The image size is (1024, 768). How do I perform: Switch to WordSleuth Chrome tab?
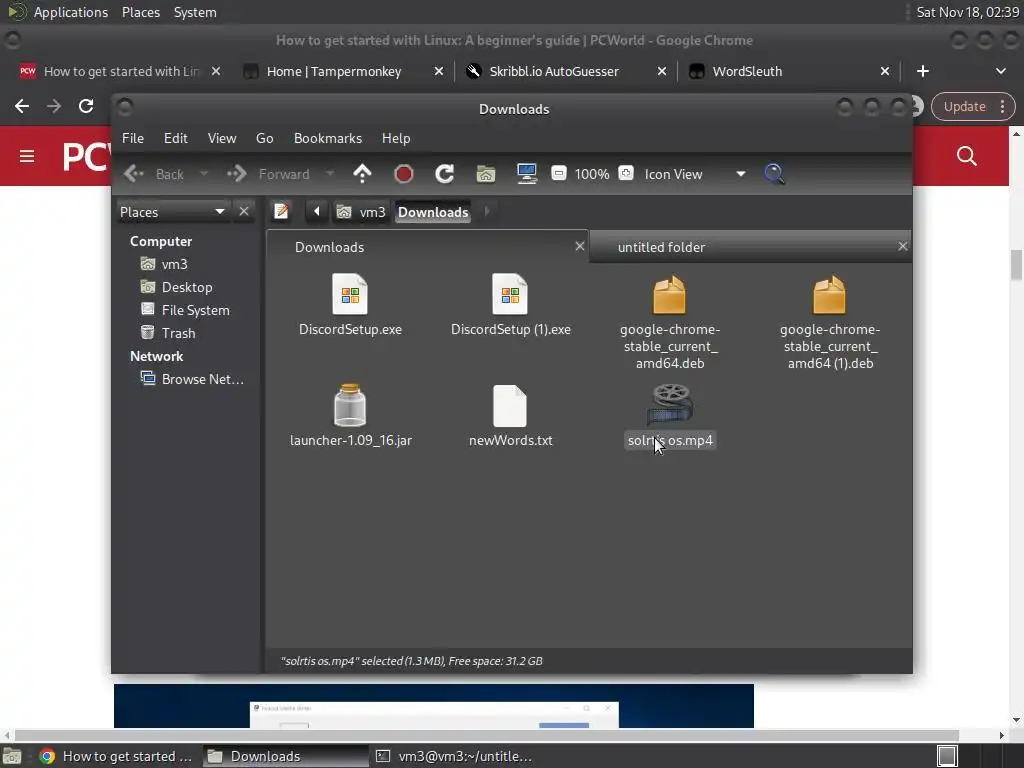[x=747, y=71]
